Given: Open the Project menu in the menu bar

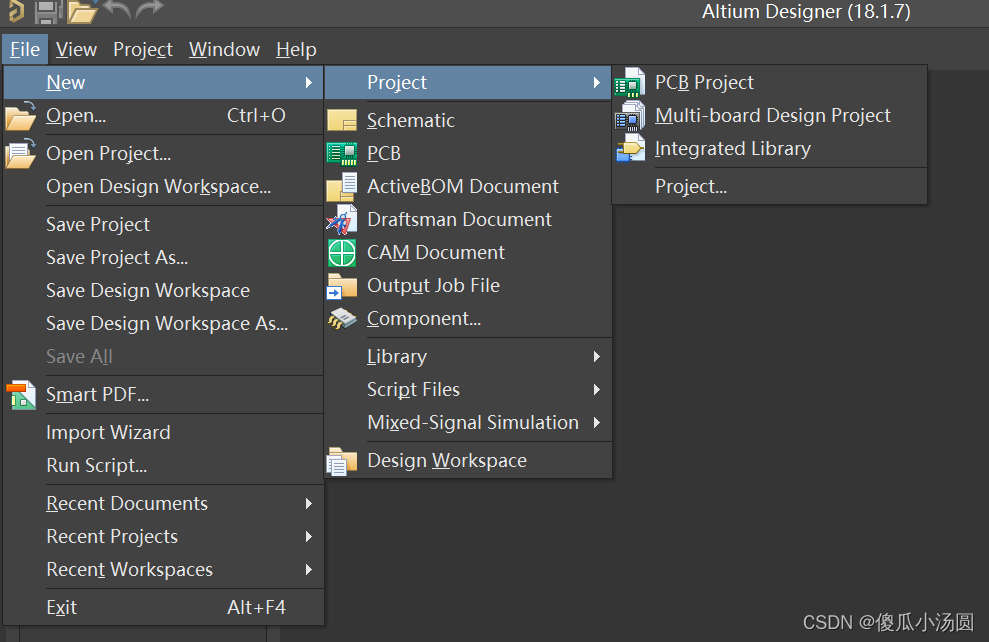Looking at the screenshot, I should pos(143,49).
